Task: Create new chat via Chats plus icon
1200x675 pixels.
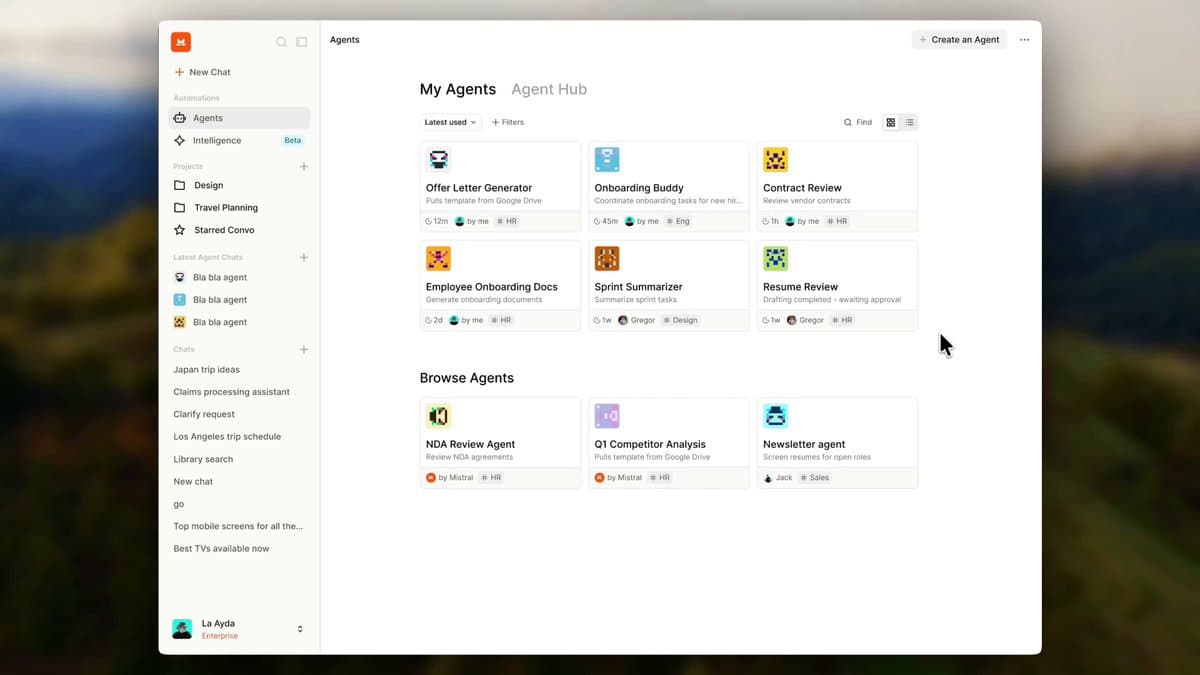Action: click(x=304, y=349)
